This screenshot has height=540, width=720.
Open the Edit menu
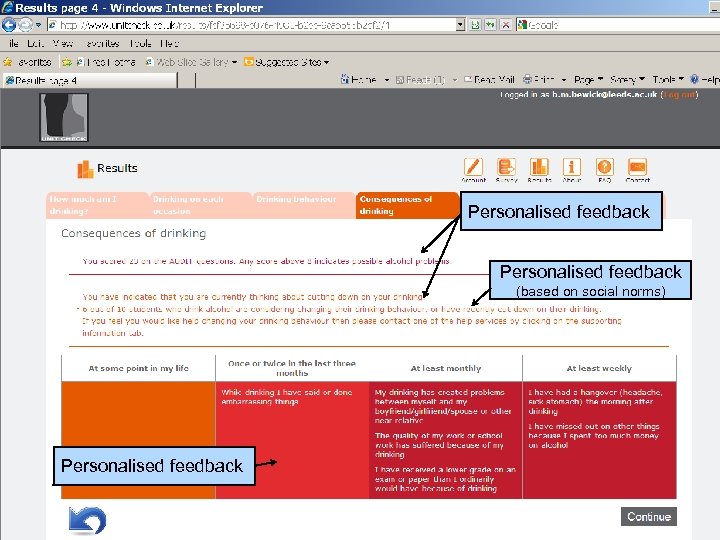[35, 44]
